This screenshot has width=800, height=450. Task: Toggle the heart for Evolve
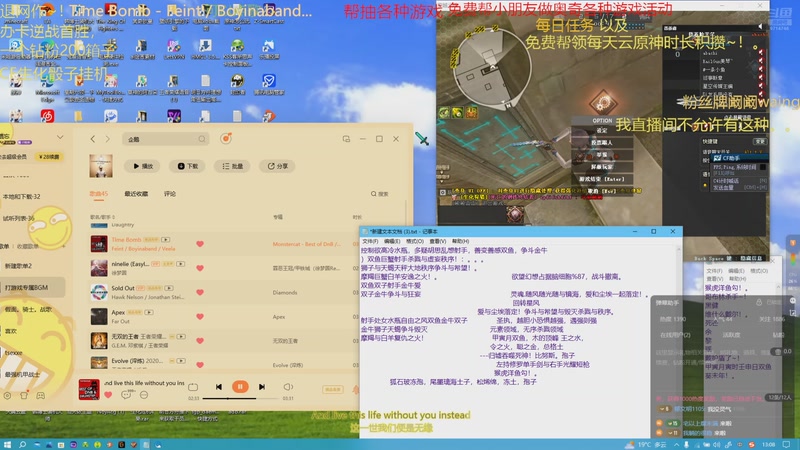click(x=200, y=364)
